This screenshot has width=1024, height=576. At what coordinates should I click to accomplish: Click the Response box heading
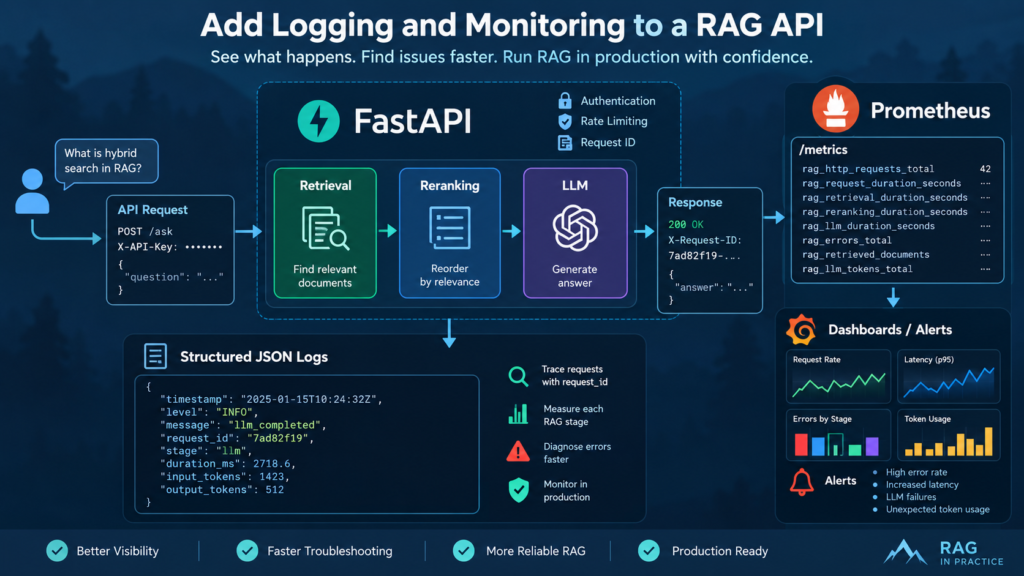coord(695,202)
